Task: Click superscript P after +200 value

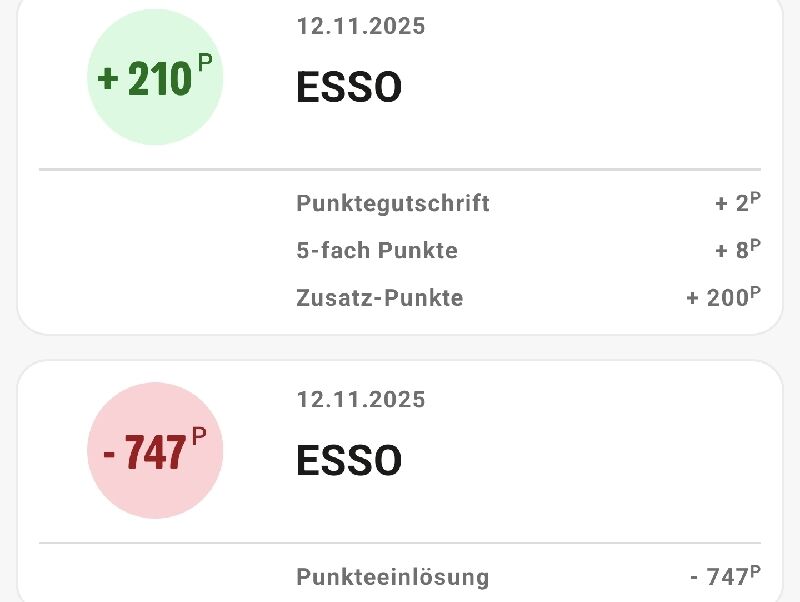Action: pos(756,292)
